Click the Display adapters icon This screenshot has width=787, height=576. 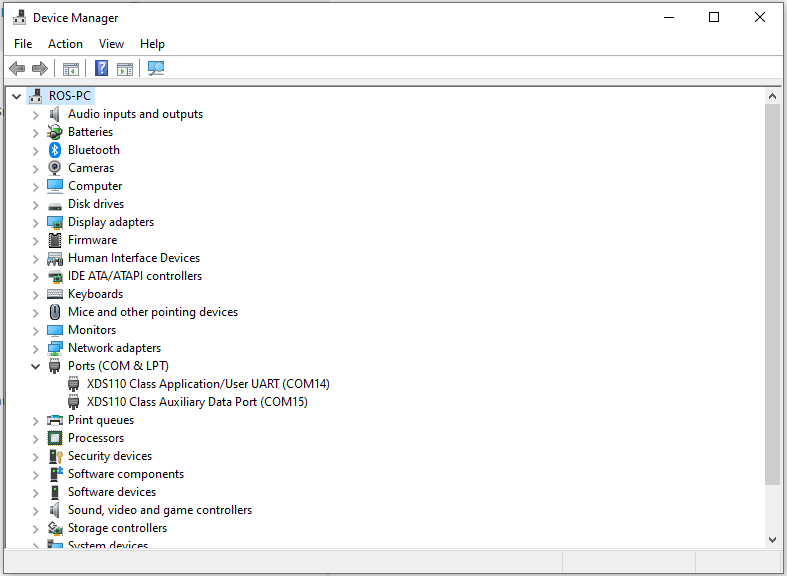click(55, 222)
